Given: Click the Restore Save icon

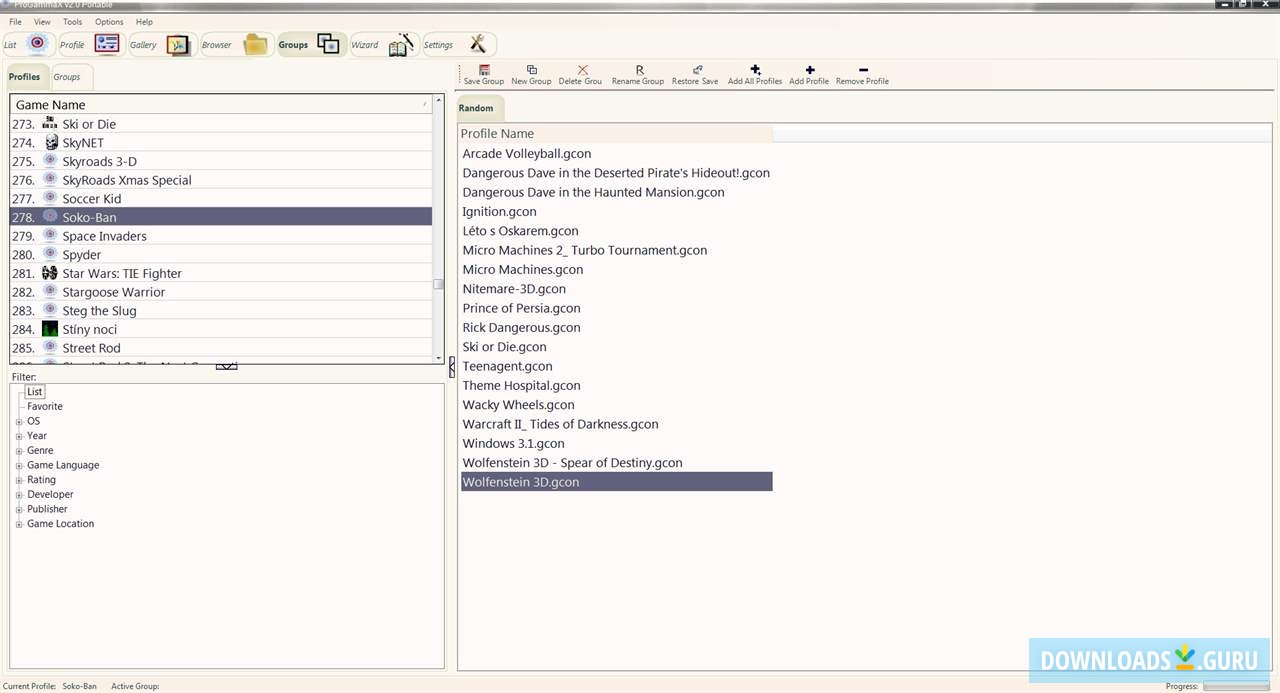Looking at the screenshot, I should coord(695,71).
